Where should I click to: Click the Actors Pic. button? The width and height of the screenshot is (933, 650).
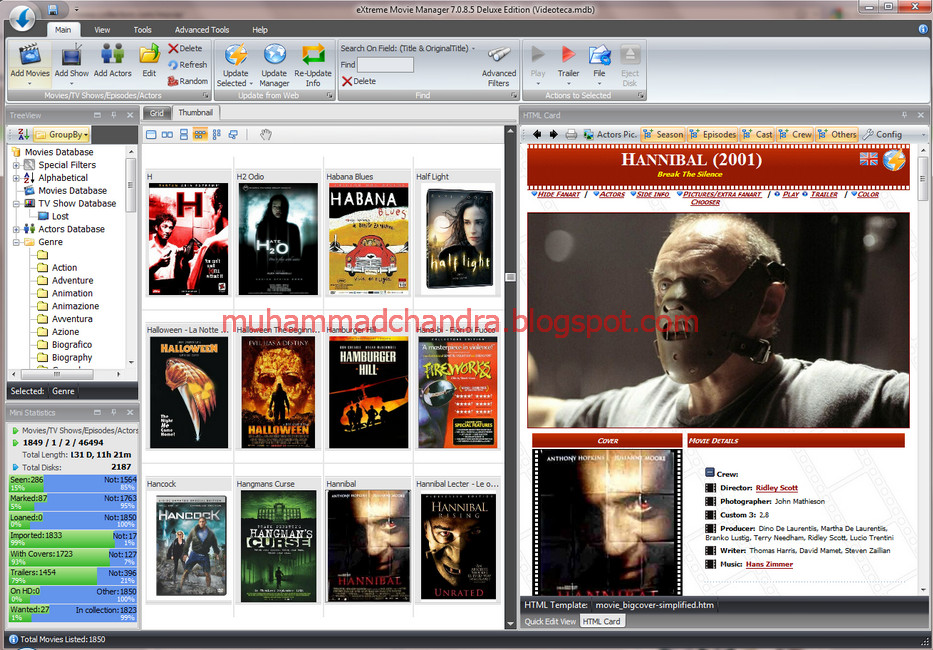pos(610,135)
